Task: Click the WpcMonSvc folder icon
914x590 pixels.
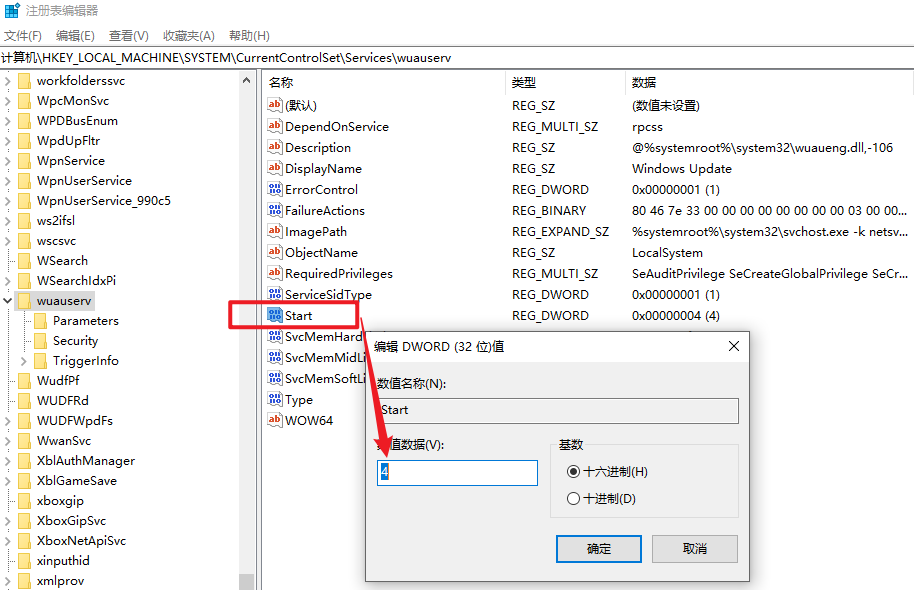Action: [24, 101]
